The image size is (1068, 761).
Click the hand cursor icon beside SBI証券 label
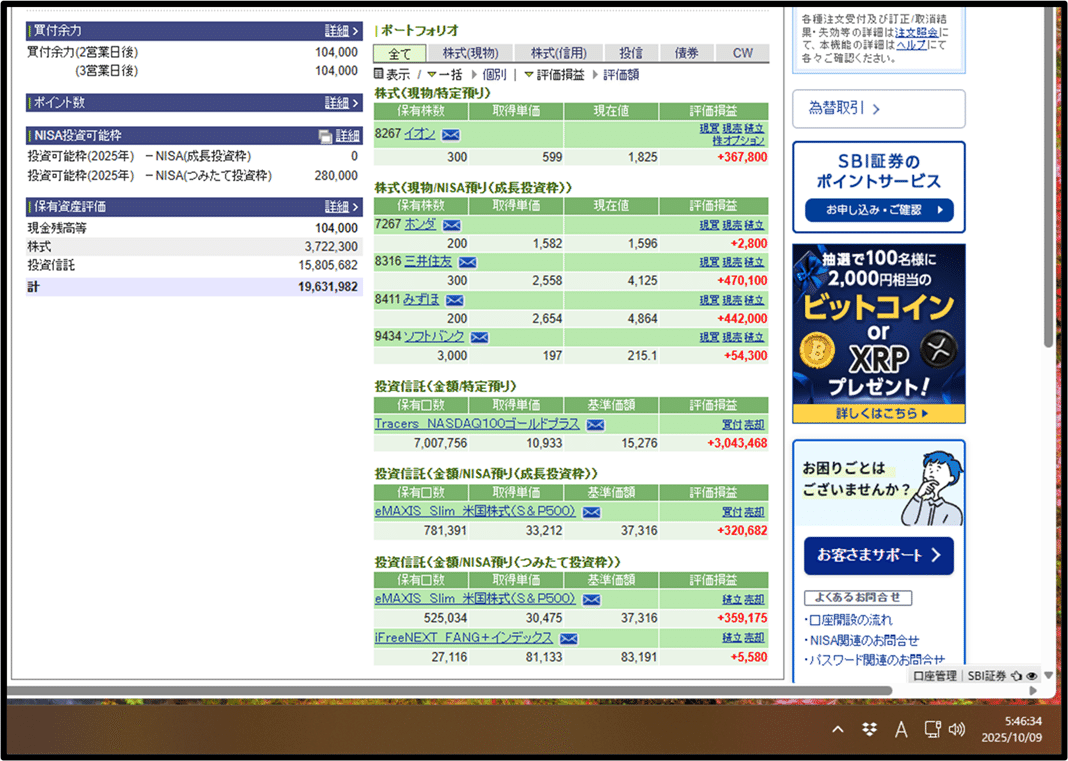pyautogui.click(x=1017, y=676)
